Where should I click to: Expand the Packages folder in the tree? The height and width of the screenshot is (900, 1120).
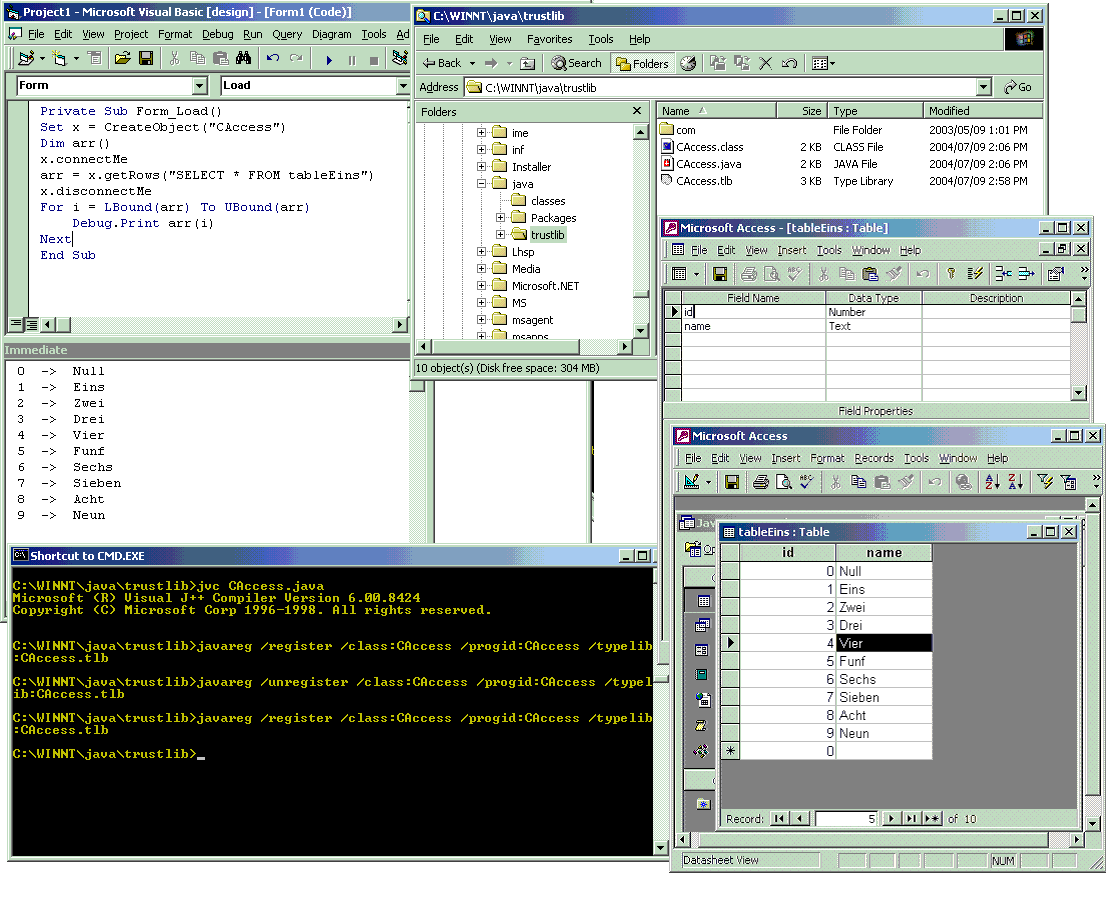(x=500, y=218)
